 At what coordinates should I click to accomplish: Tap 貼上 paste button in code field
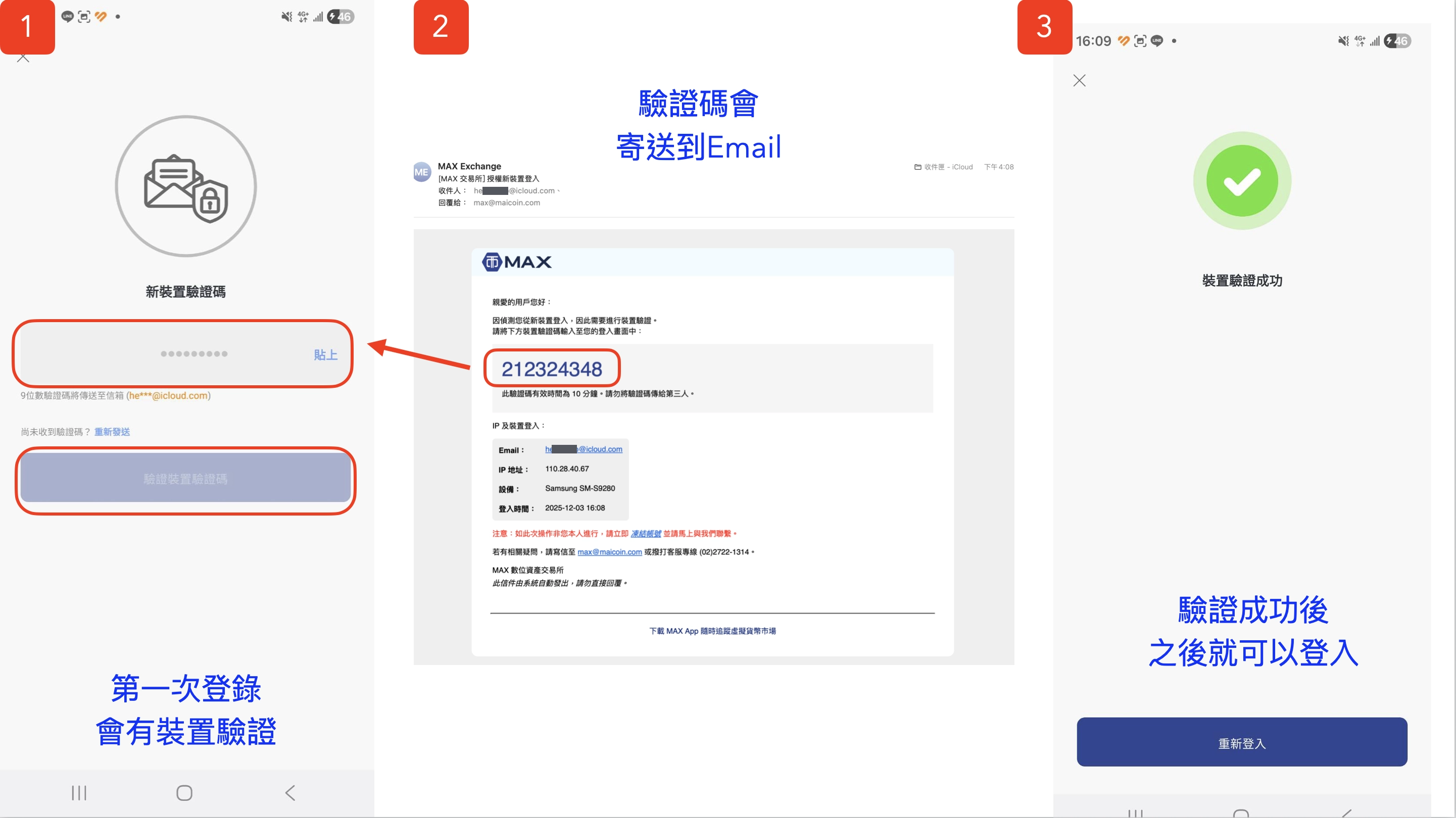(x=325, y=355)
